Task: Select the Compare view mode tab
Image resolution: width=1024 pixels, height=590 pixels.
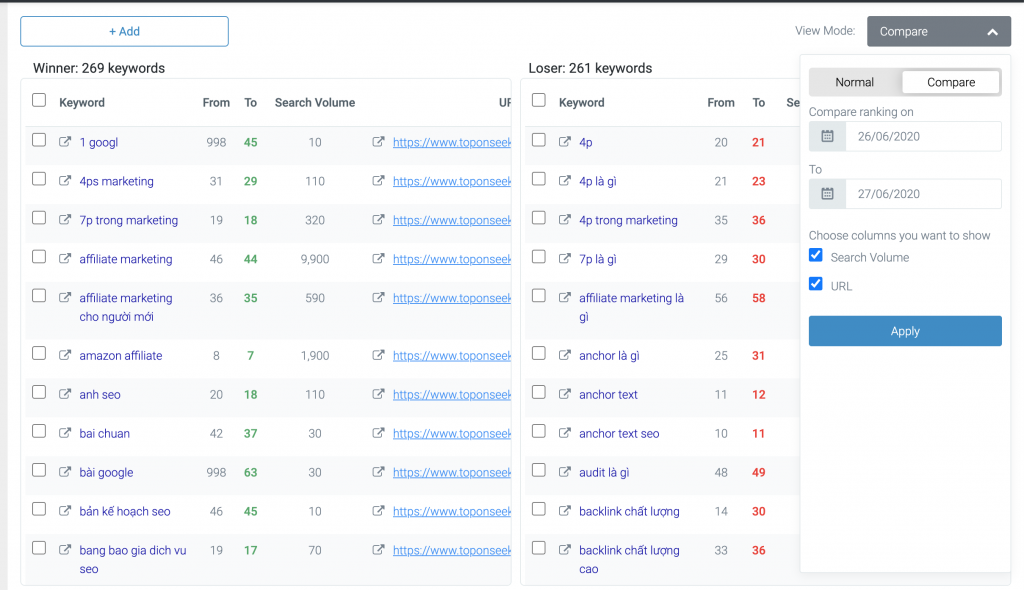Action: (x=951, y=82)
